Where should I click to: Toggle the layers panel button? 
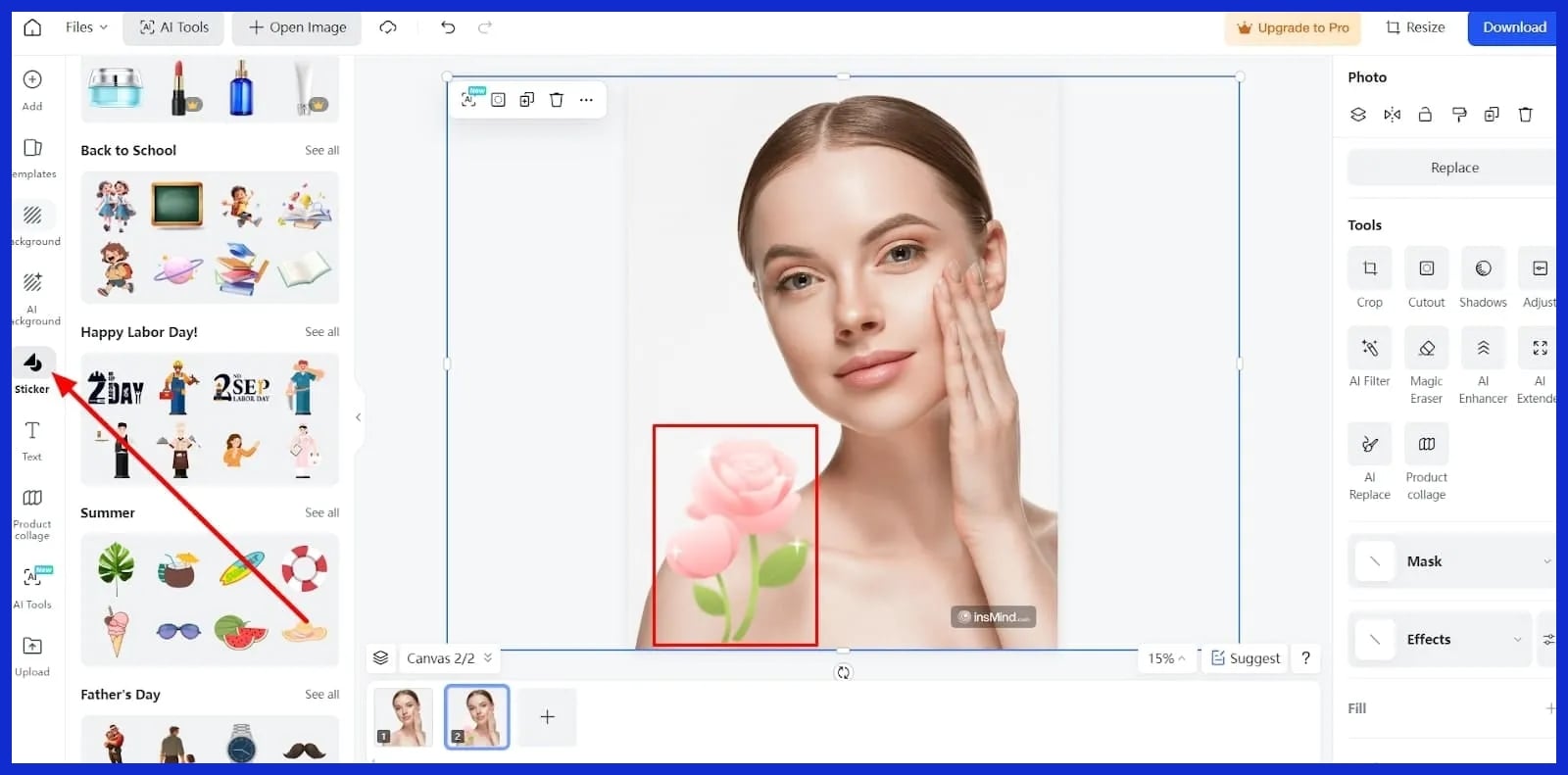381,658
